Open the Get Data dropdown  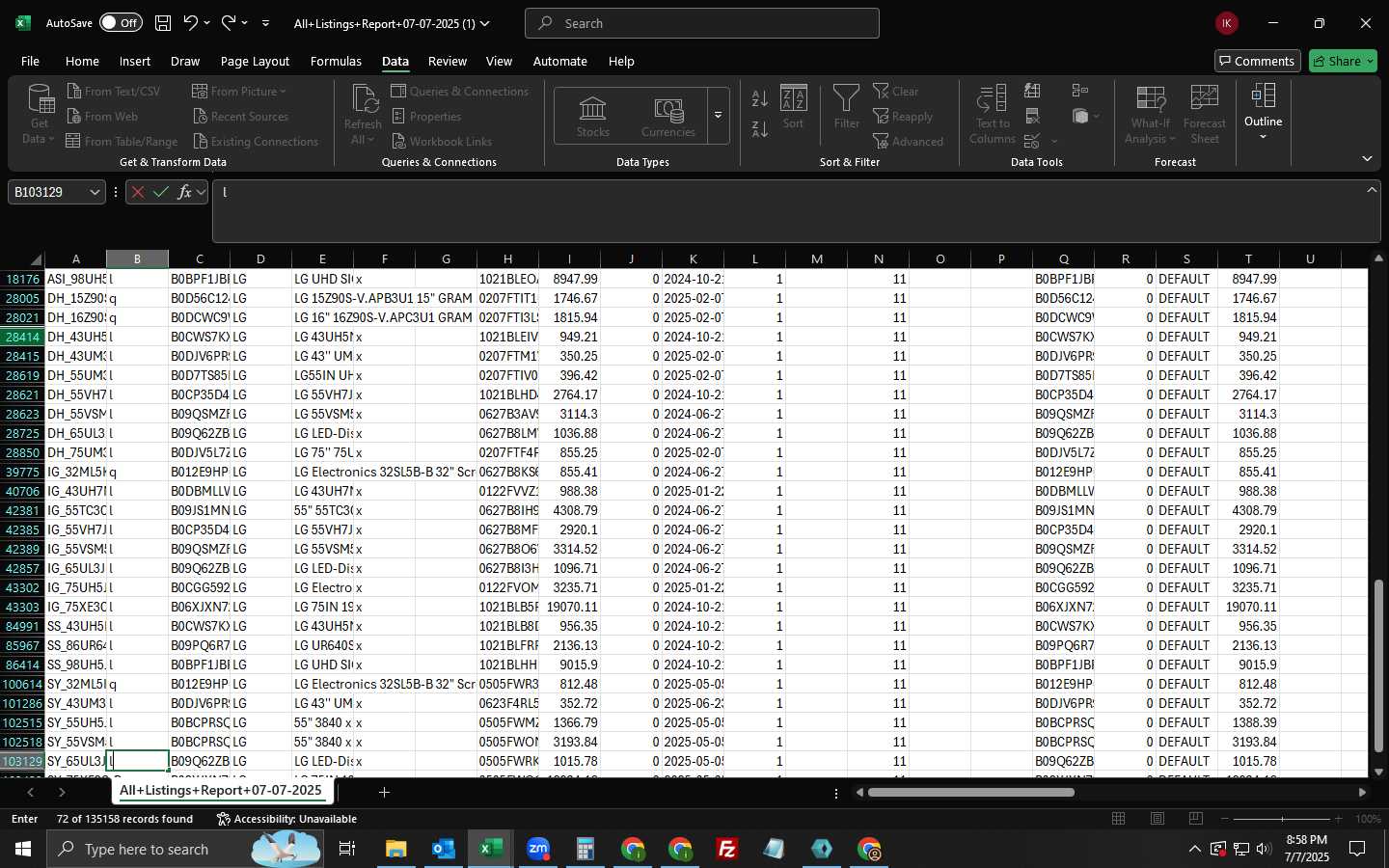tap(40, 116)
